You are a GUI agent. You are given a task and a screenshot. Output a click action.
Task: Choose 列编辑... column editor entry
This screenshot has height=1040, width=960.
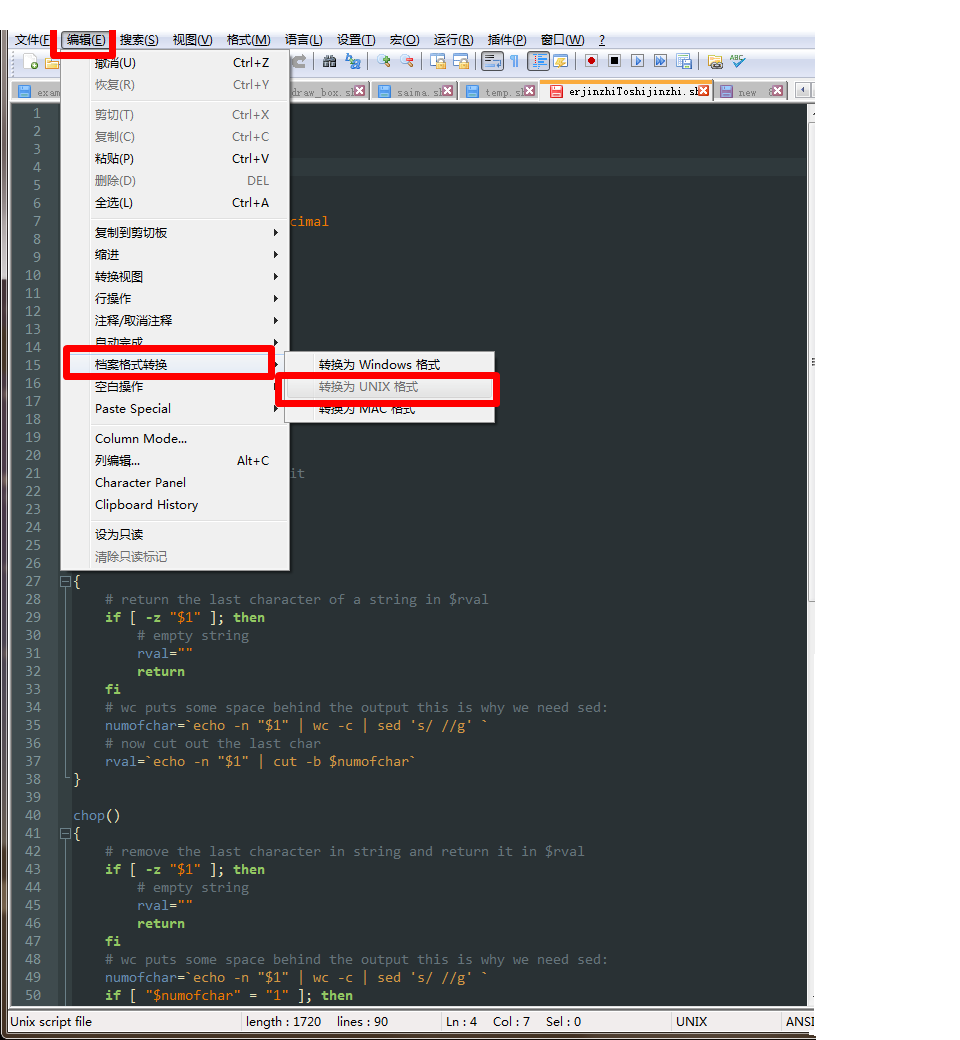pyautogui.click(x=175, y=460)
